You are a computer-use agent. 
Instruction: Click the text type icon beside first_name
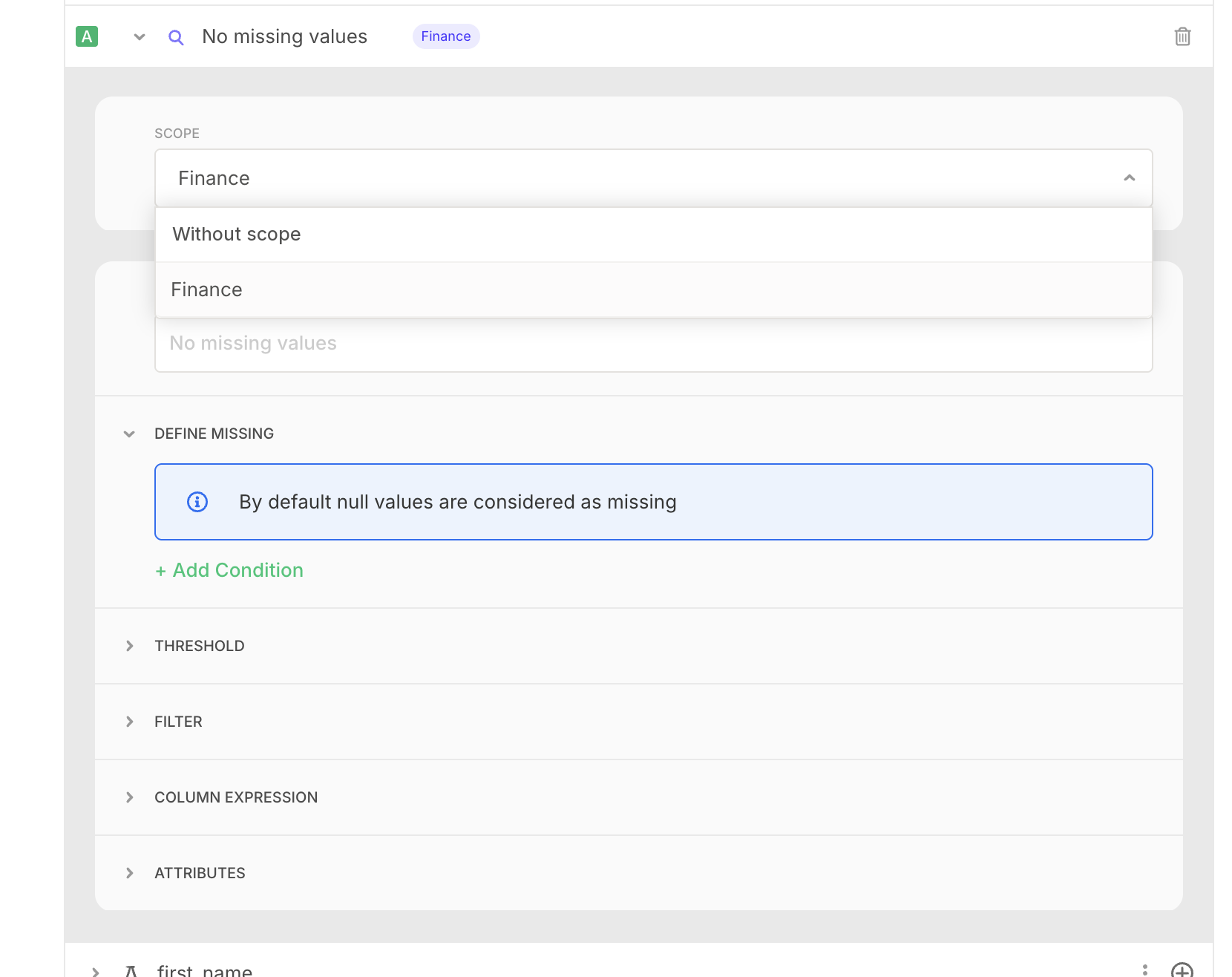click(131, 970)
